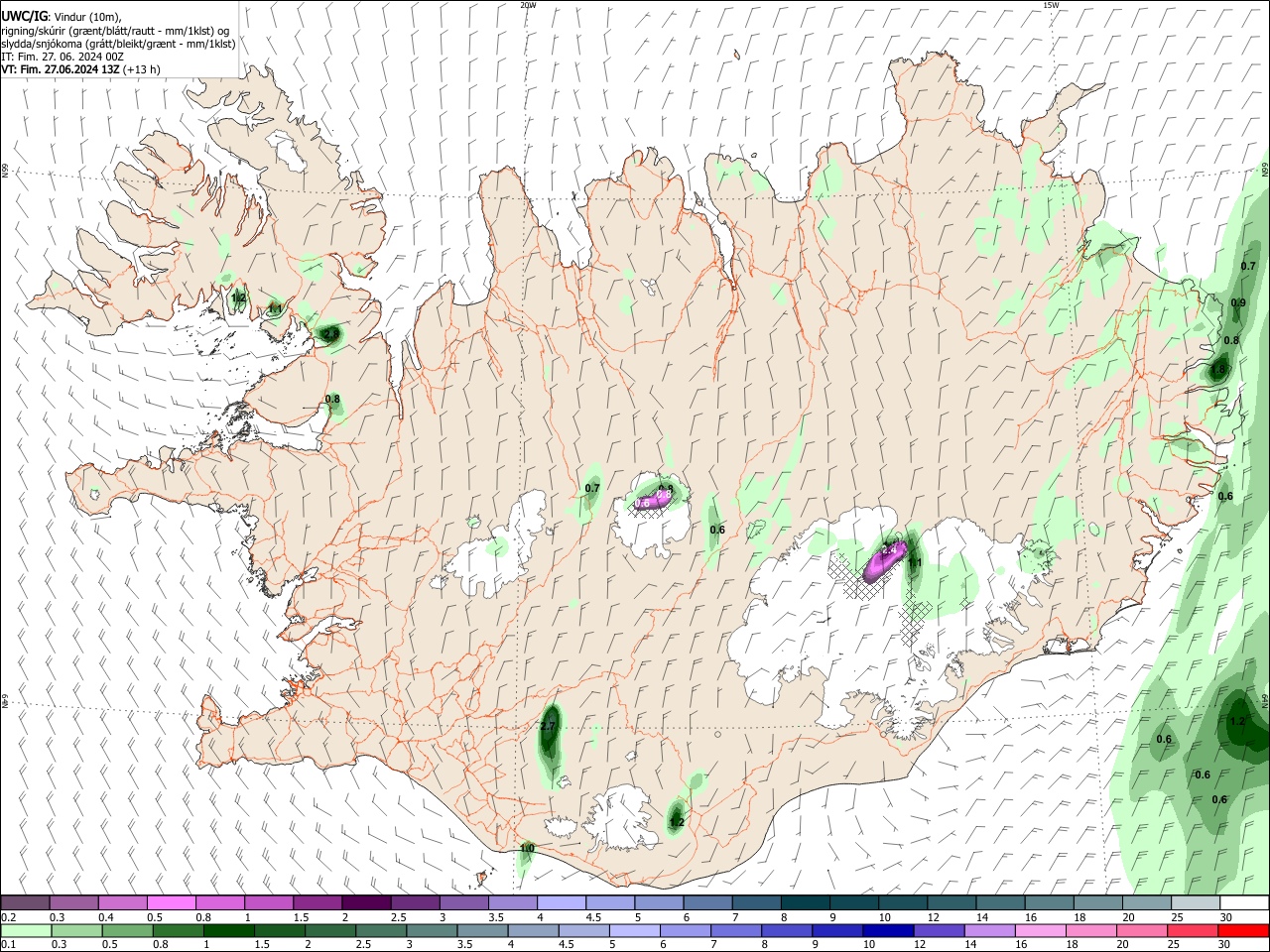Image resolution: width=1270 pixels, height=952 pixels.
Task: Pick the darkest purple snow swatch between 2 and 2.5
Action: point(365,902)
